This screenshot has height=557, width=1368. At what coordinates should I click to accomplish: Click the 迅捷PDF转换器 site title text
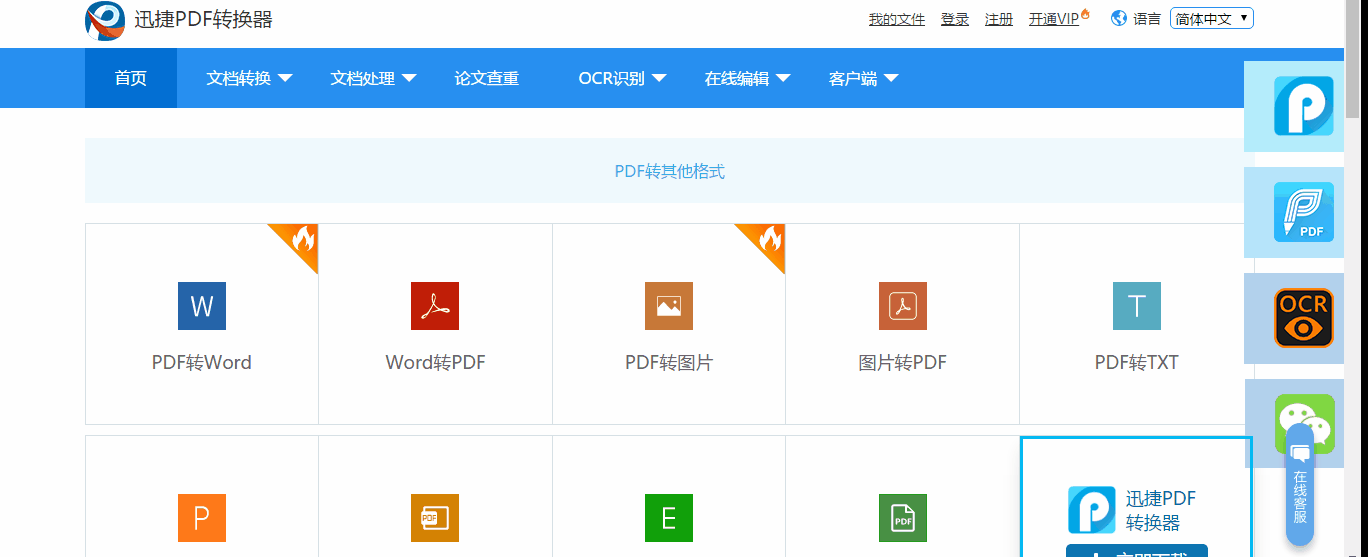pos(204,19)
